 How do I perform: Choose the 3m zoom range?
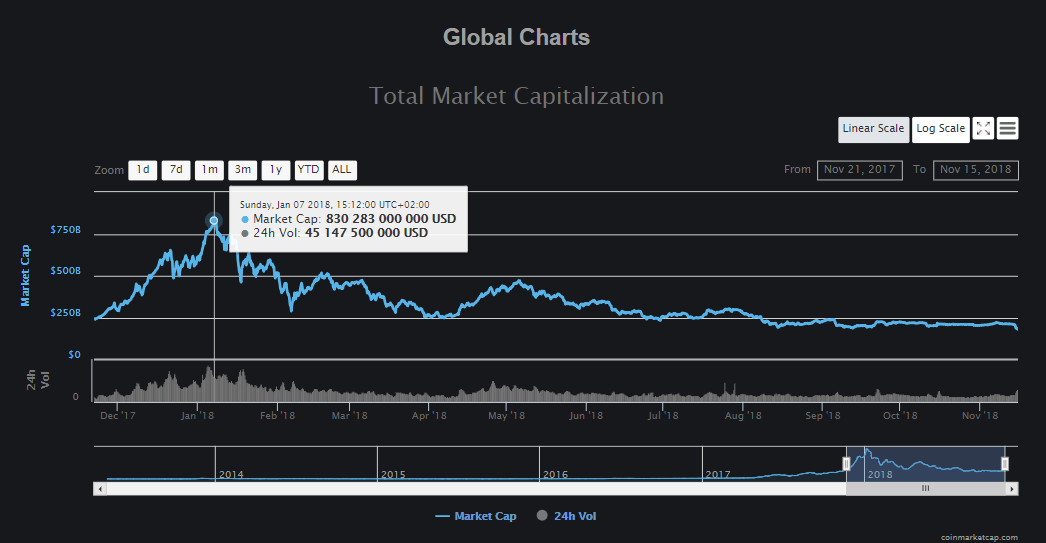[242, 170]
